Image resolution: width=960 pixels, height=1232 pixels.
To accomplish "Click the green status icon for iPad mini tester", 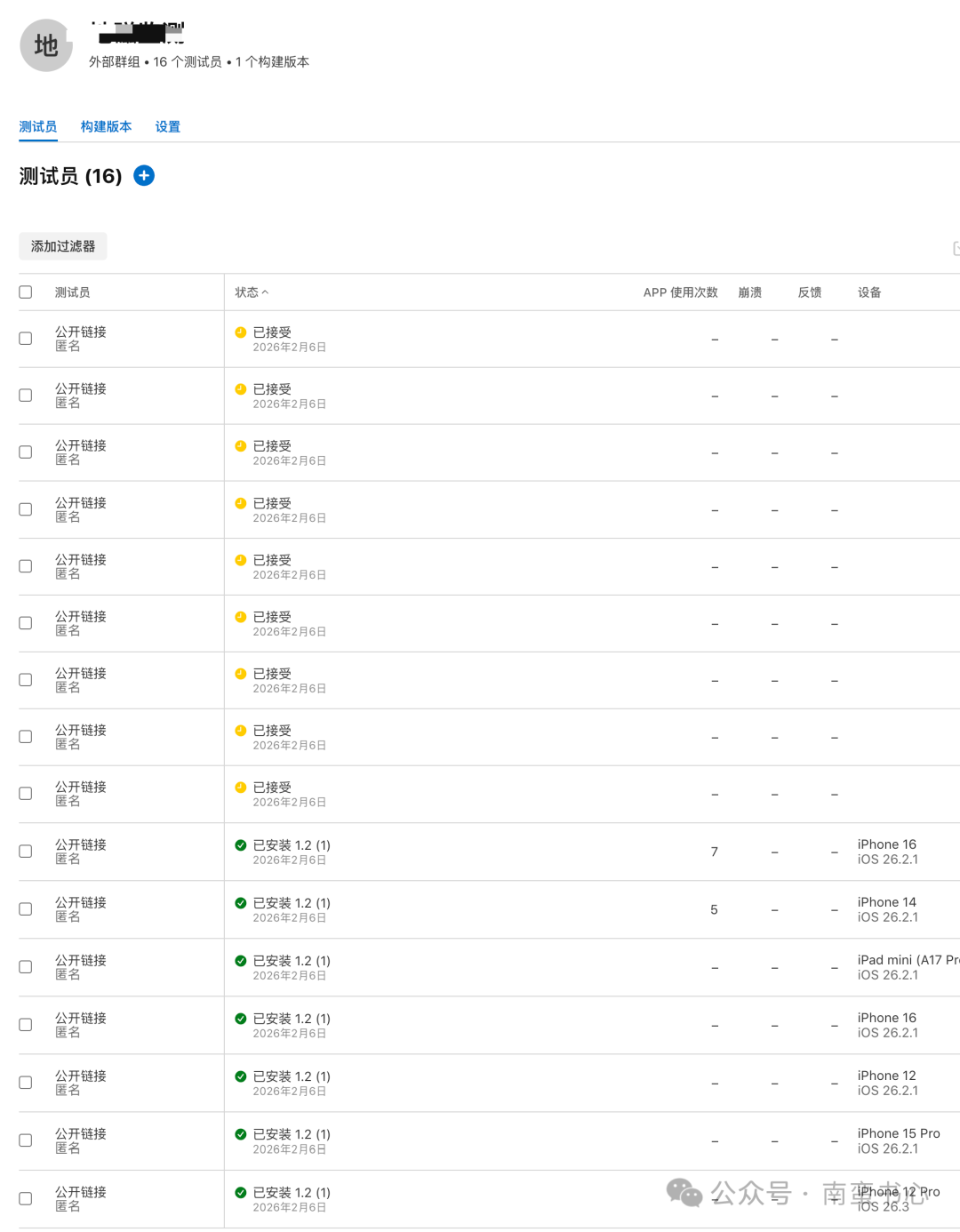I will pyautogui.click(x=241, y=961).
